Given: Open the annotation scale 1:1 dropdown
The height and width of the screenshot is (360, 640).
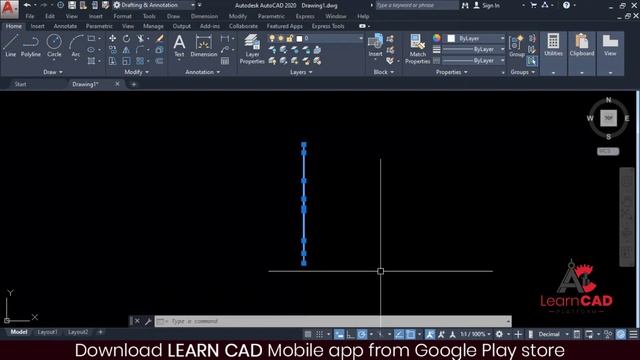Looking at the screenshot, I should click(475, 334).
